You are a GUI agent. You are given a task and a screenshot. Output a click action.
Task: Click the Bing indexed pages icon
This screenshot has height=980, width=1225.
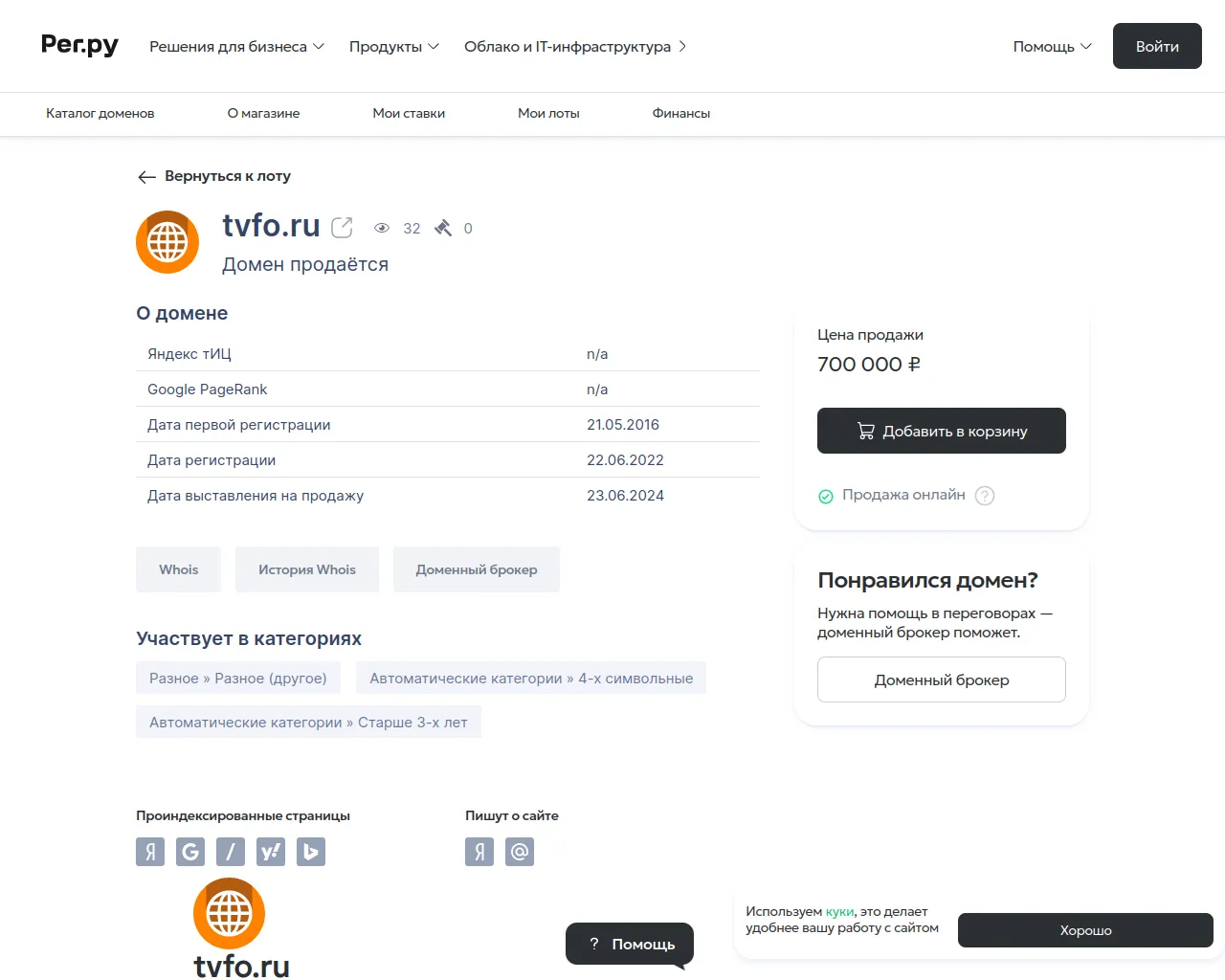[311, 852]
